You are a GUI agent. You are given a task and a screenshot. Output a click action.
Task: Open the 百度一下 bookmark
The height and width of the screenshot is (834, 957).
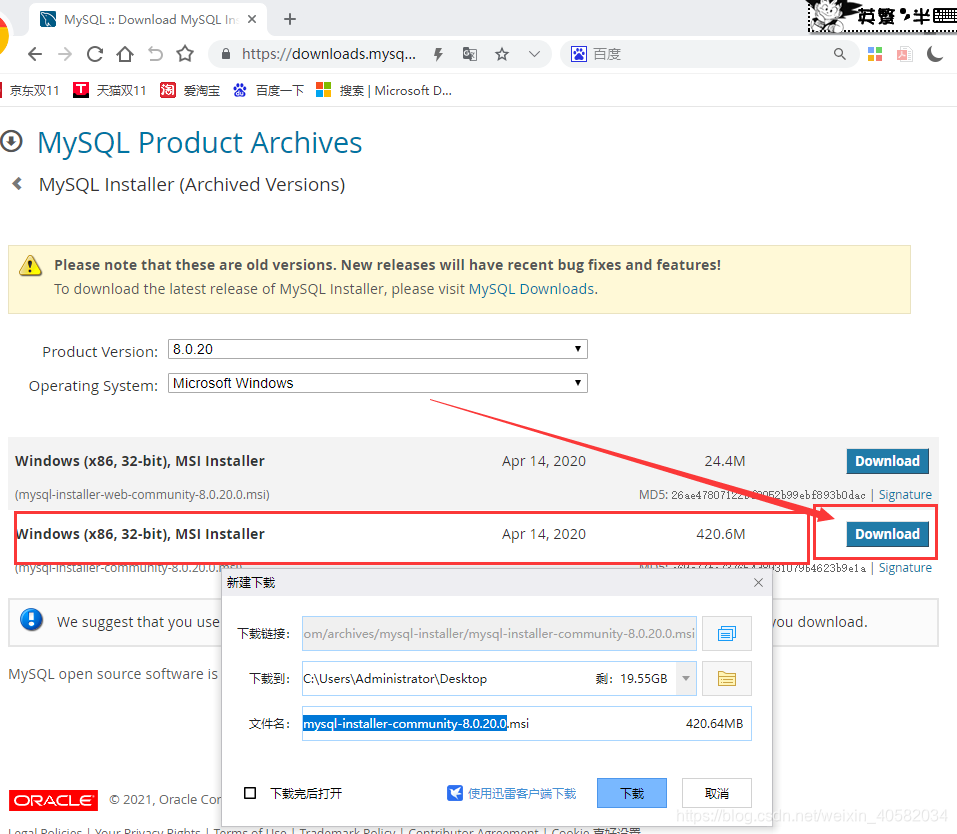coord(268,90)
